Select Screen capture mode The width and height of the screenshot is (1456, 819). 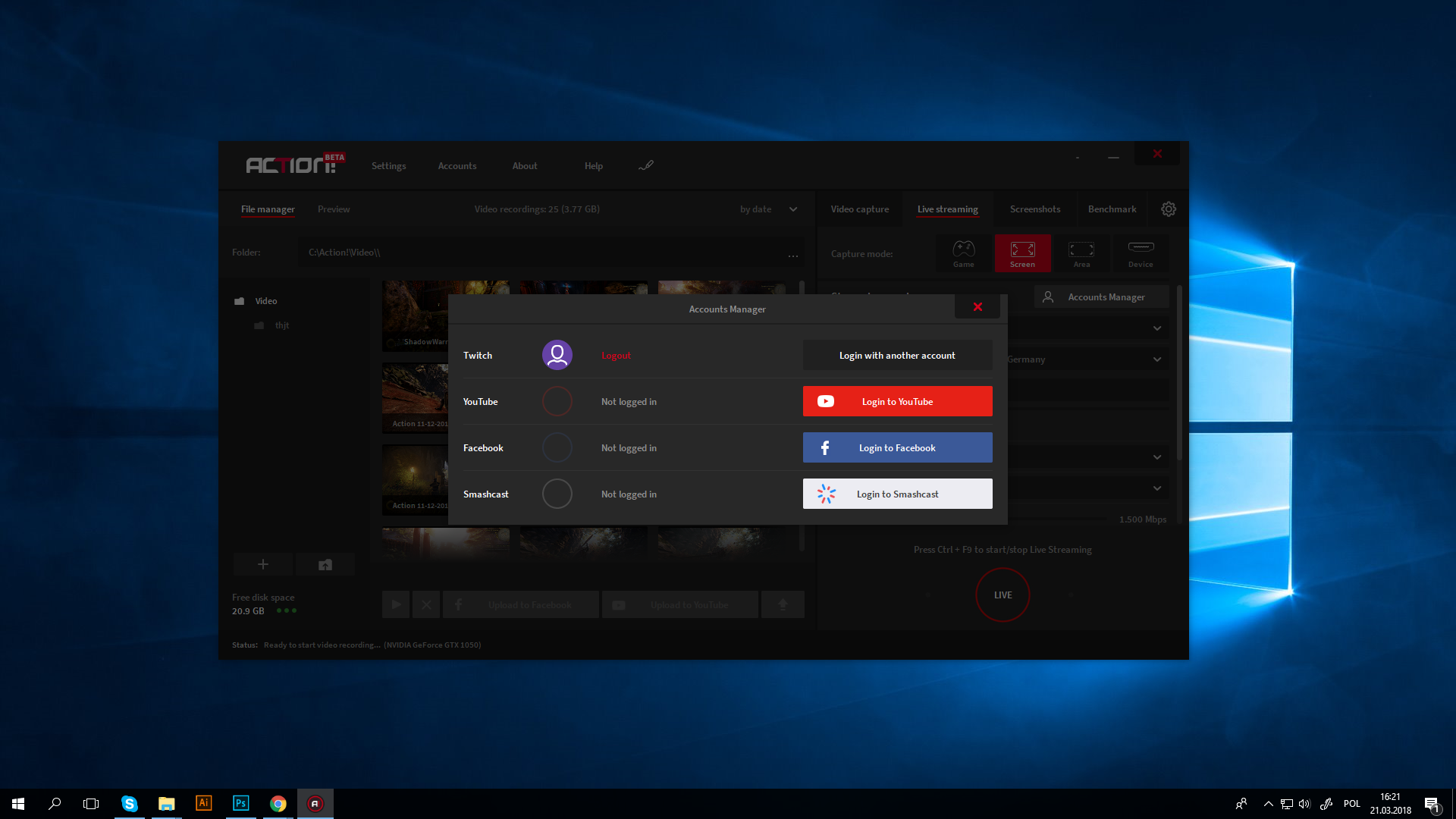point(1022,253)
